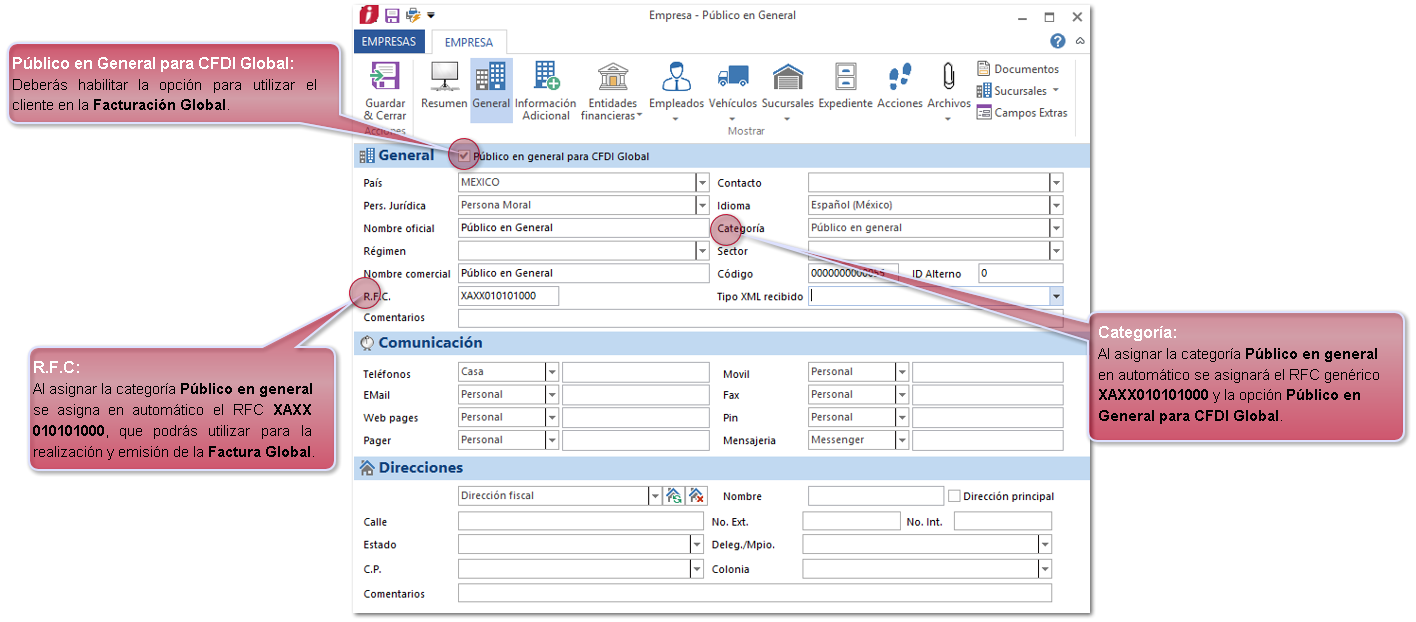Click the Campos Extras button
The width and height of the screenshot is (1416, 622).
[x=1022, y=113]
